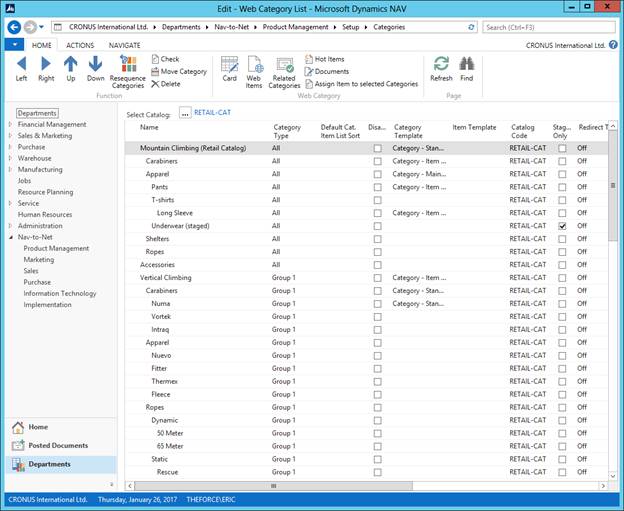This screenshot has height=511, width=624.
Task: Click the Right arrow function icon
Action: [x=46, y=68]
